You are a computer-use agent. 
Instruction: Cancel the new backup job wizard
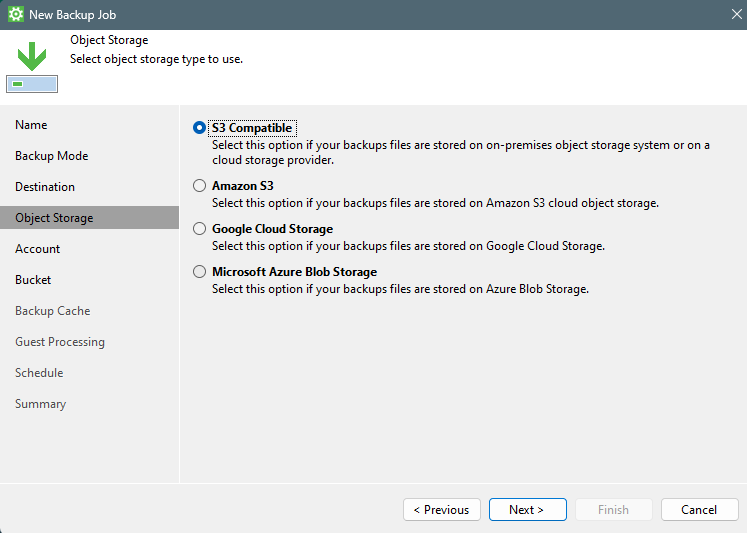click(x=699, y=510)
